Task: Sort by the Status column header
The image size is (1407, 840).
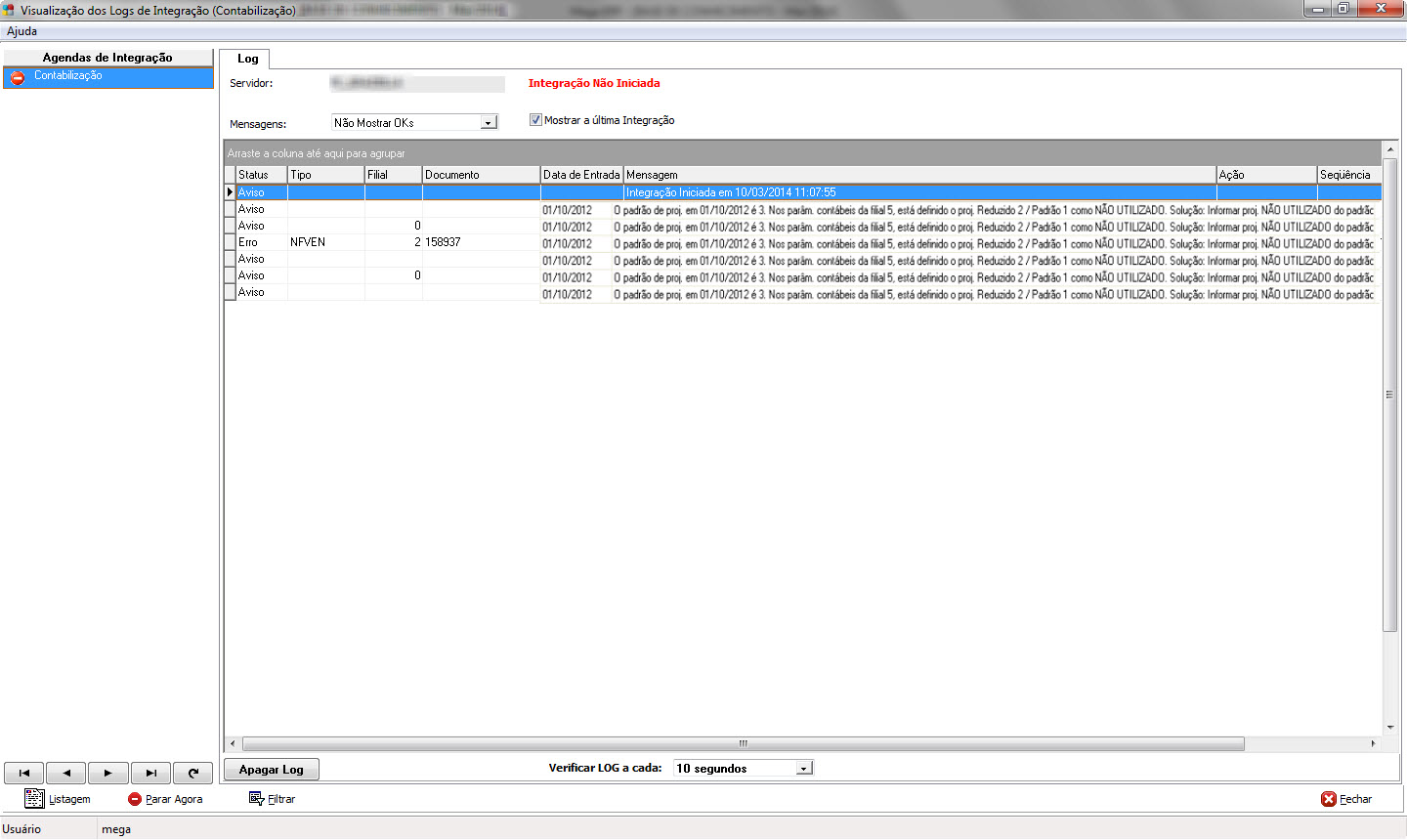Action: [x=261, y=175]
